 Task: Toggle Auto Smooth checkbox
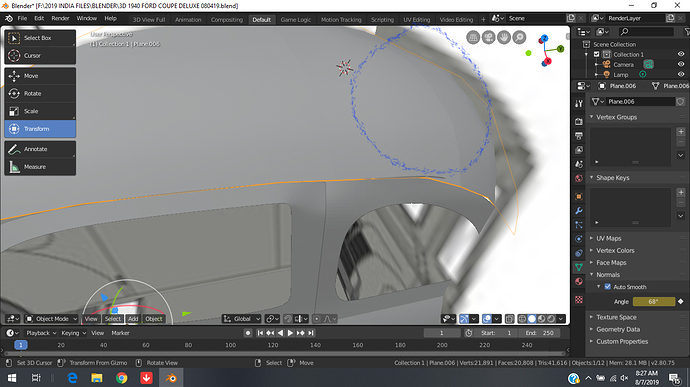(608, 287)
